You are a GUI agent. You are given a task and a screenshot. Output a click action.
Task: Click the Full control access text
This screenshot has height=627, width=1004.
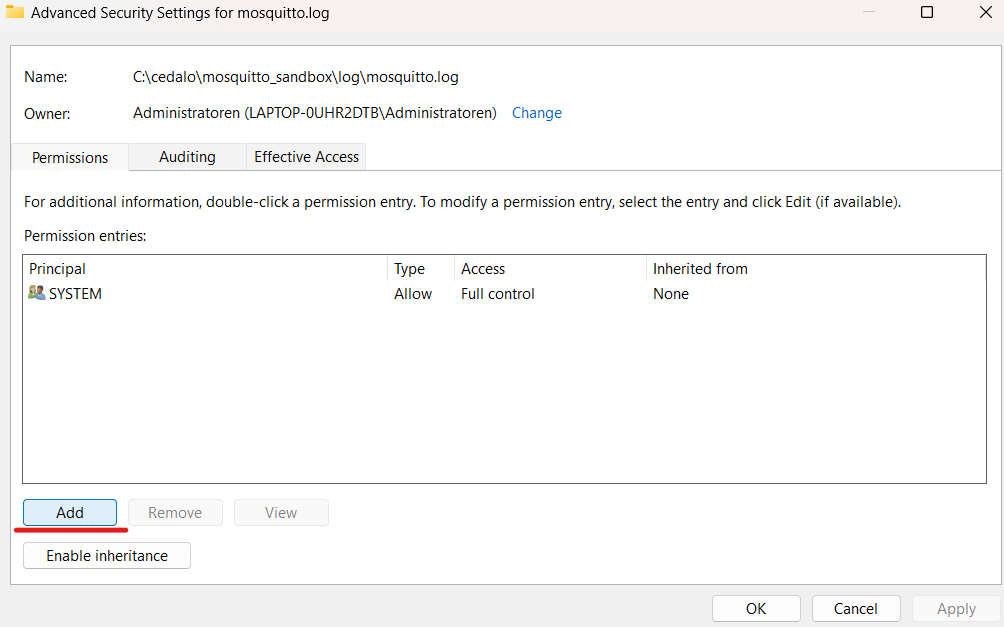pyautogui.click(x=497, y=293)
